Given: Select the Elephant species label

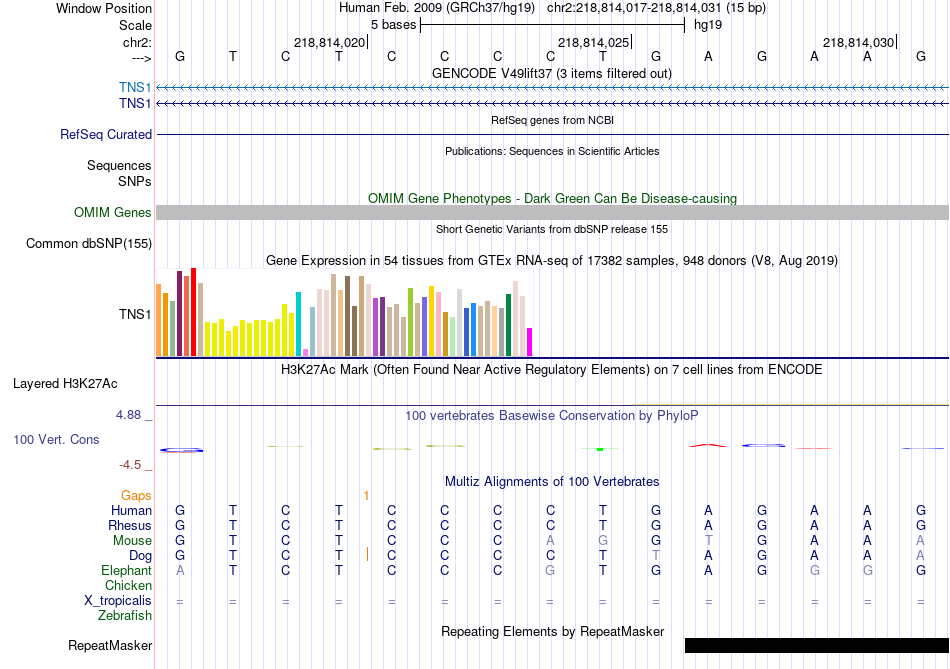Looking at the screenshot, I should point(126,570).
